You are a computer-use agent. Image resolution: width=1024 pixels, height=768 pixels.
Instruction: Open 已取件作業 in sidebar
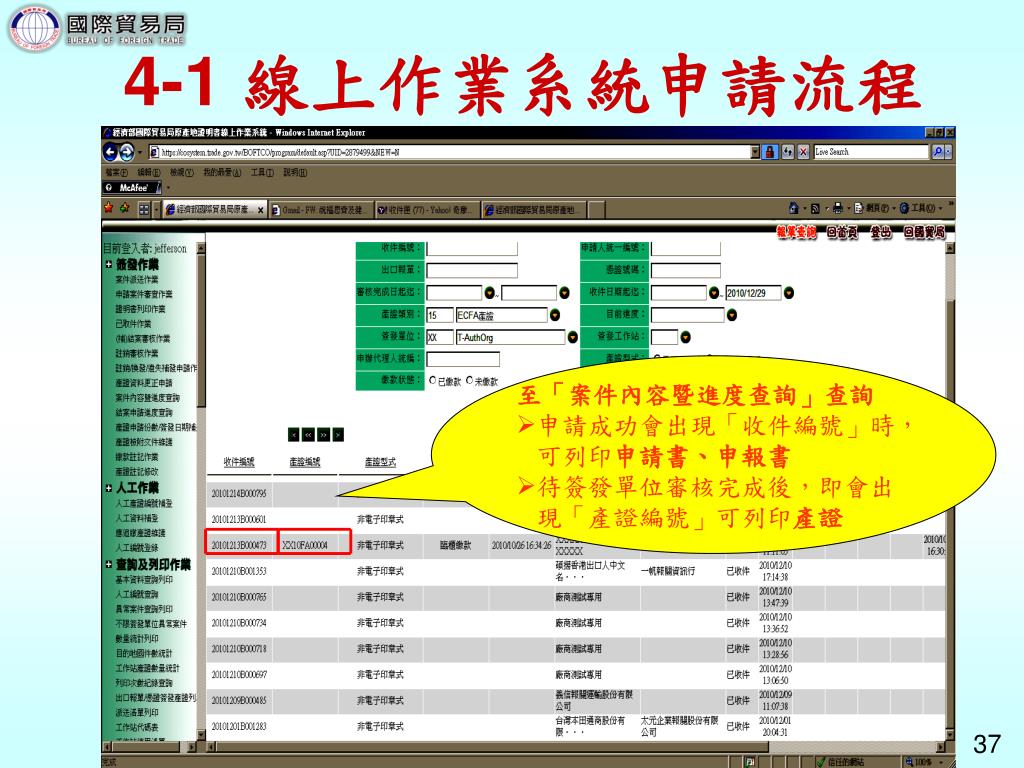[x=133, y=324]
